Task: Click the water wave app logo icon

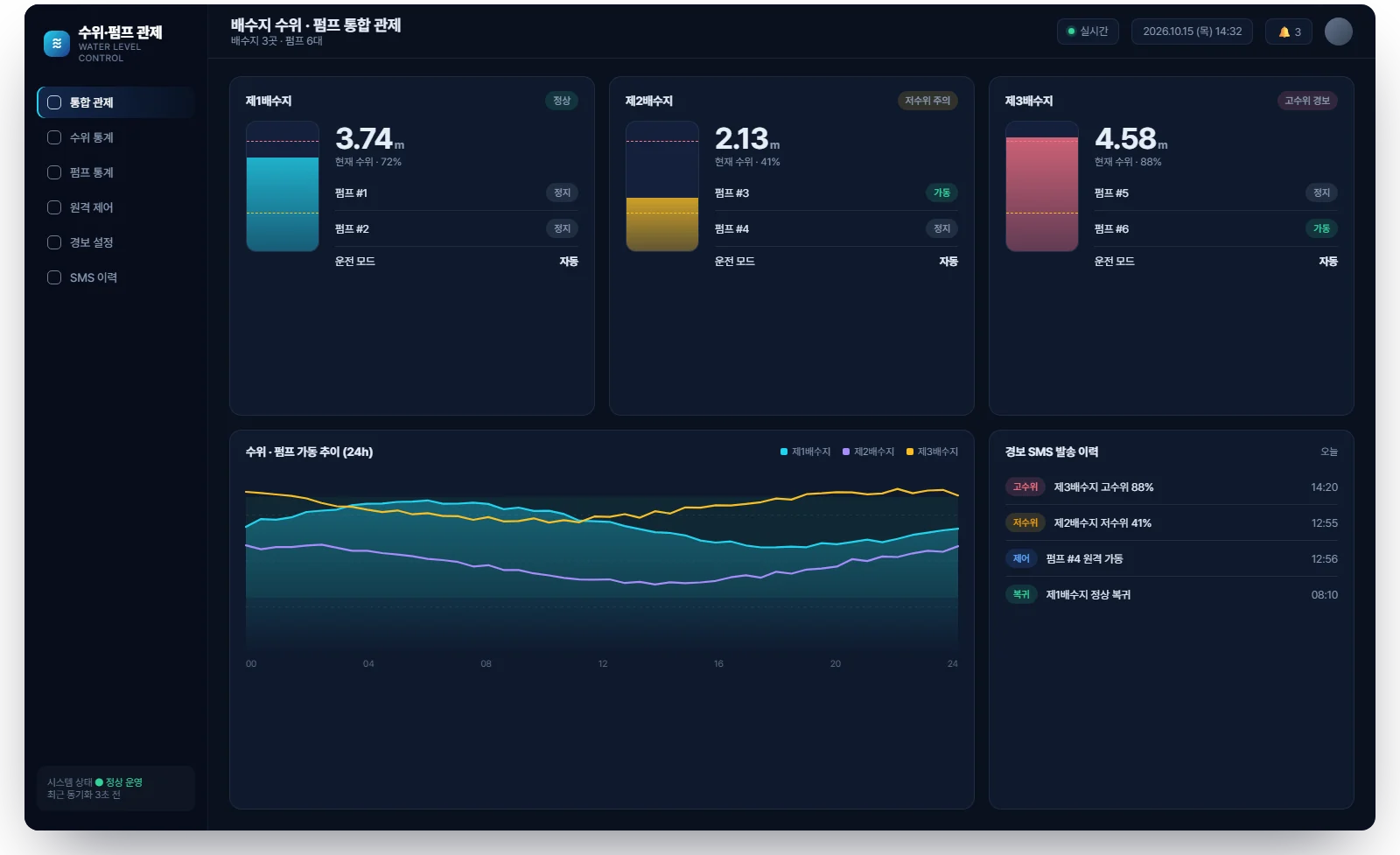Action: click(57, 43)
